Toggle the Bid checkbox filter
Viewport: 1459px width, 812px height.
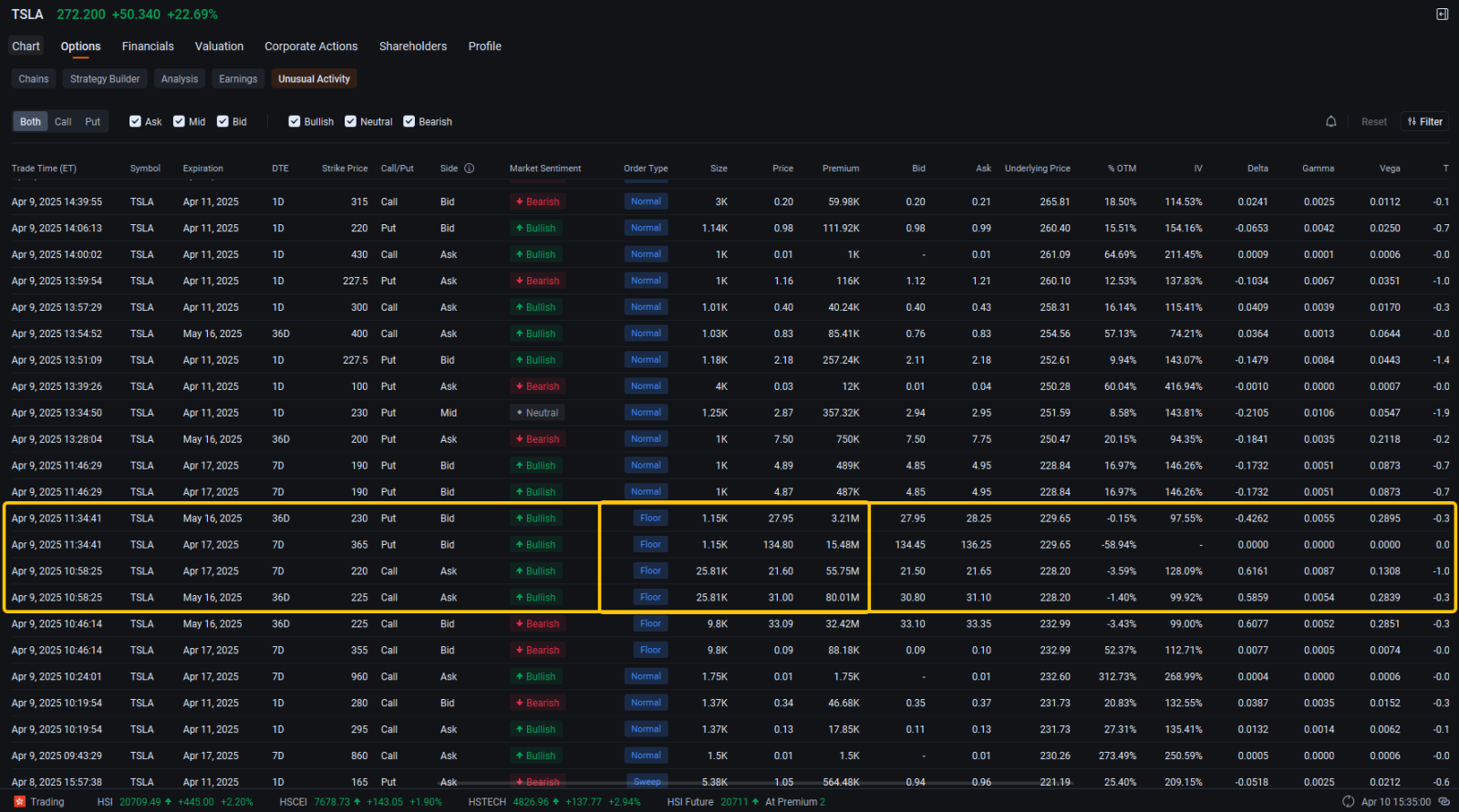point(222,121)
